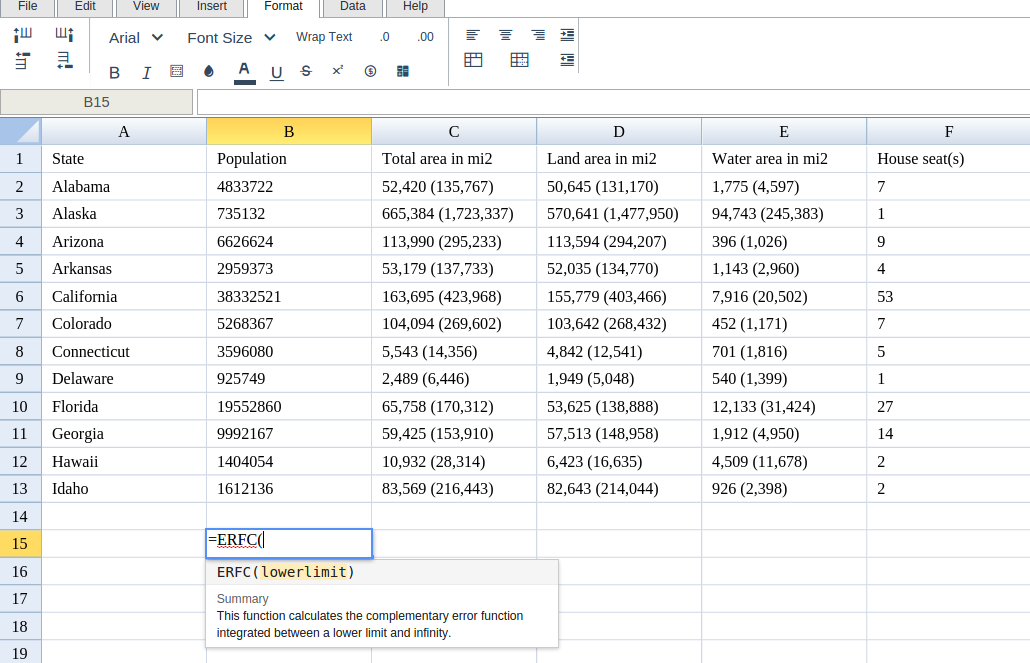Apply strikethrough to text
This screenshot has height=663, width=1030.
tap(306, 71)
